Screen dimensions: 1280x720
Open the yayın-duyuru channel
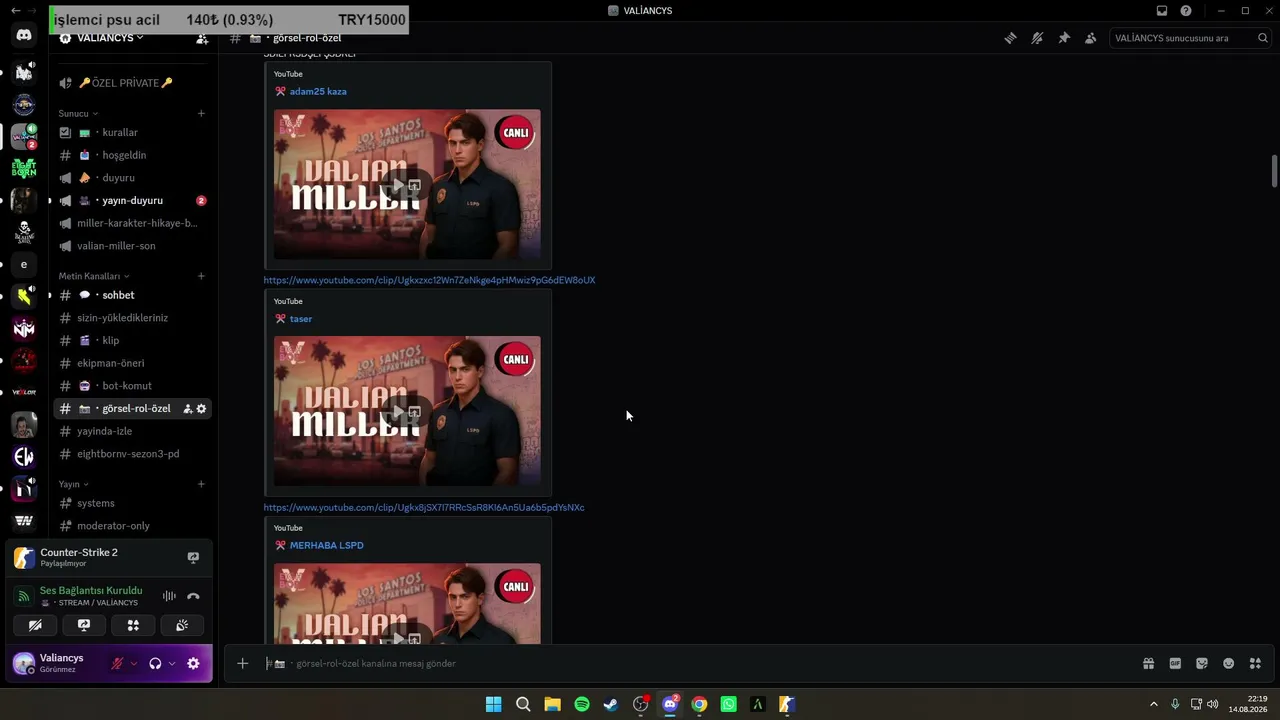click(x=132, y=200)
